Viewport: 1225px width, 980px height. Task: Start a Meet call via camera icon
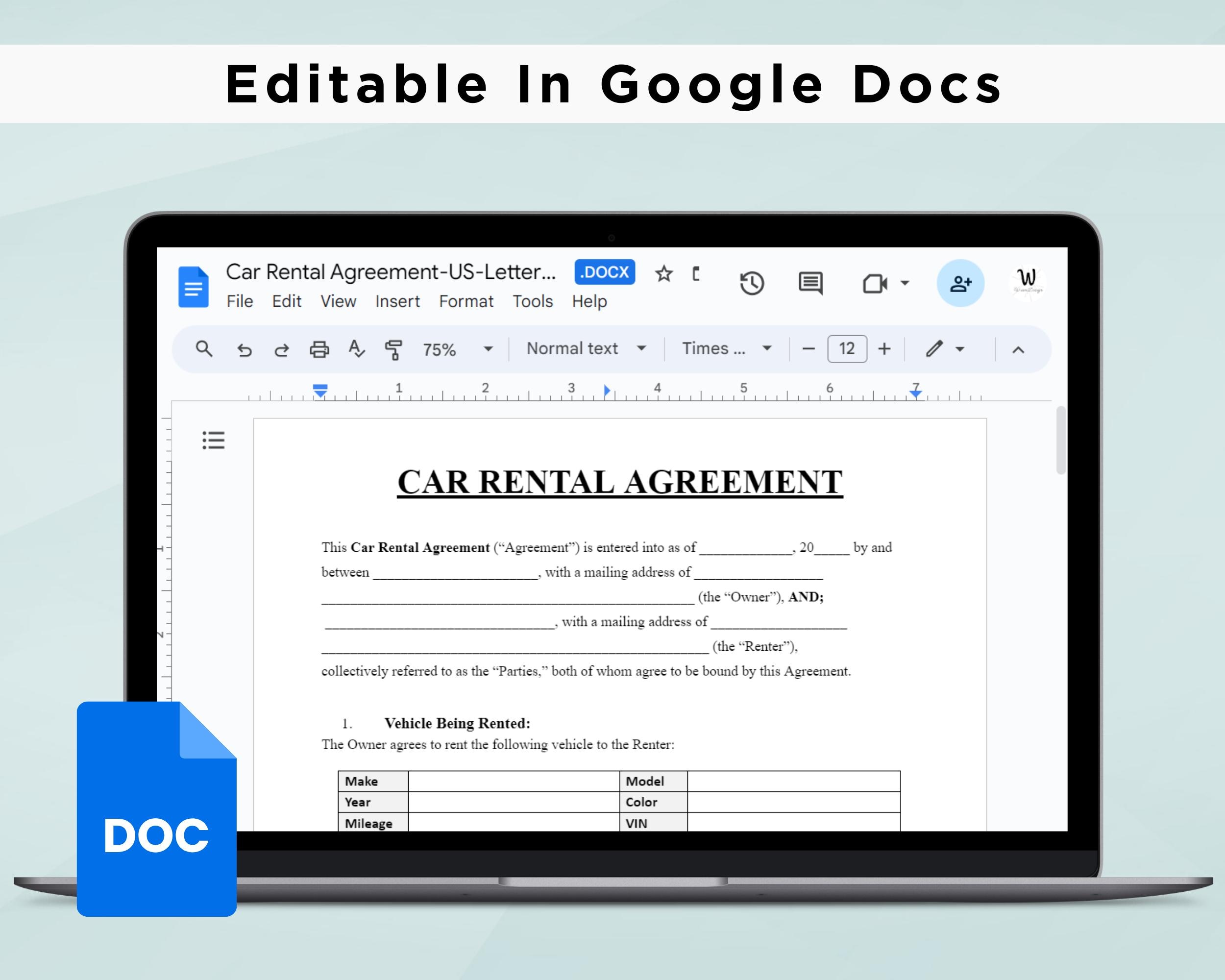point(875,282)
